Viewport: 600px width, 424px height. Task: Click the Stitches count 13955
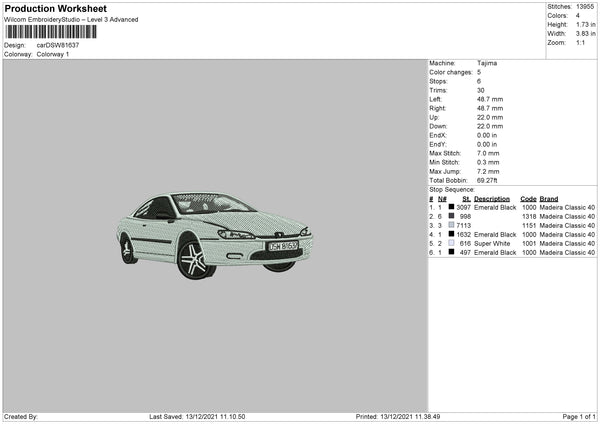pyautogui.click(x=587, y=5)
